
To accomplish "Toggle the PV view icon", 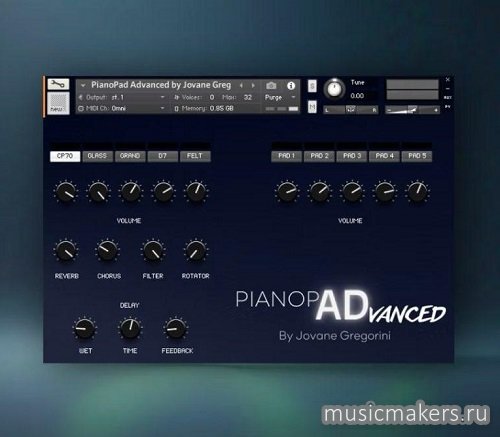I will 448,106.
